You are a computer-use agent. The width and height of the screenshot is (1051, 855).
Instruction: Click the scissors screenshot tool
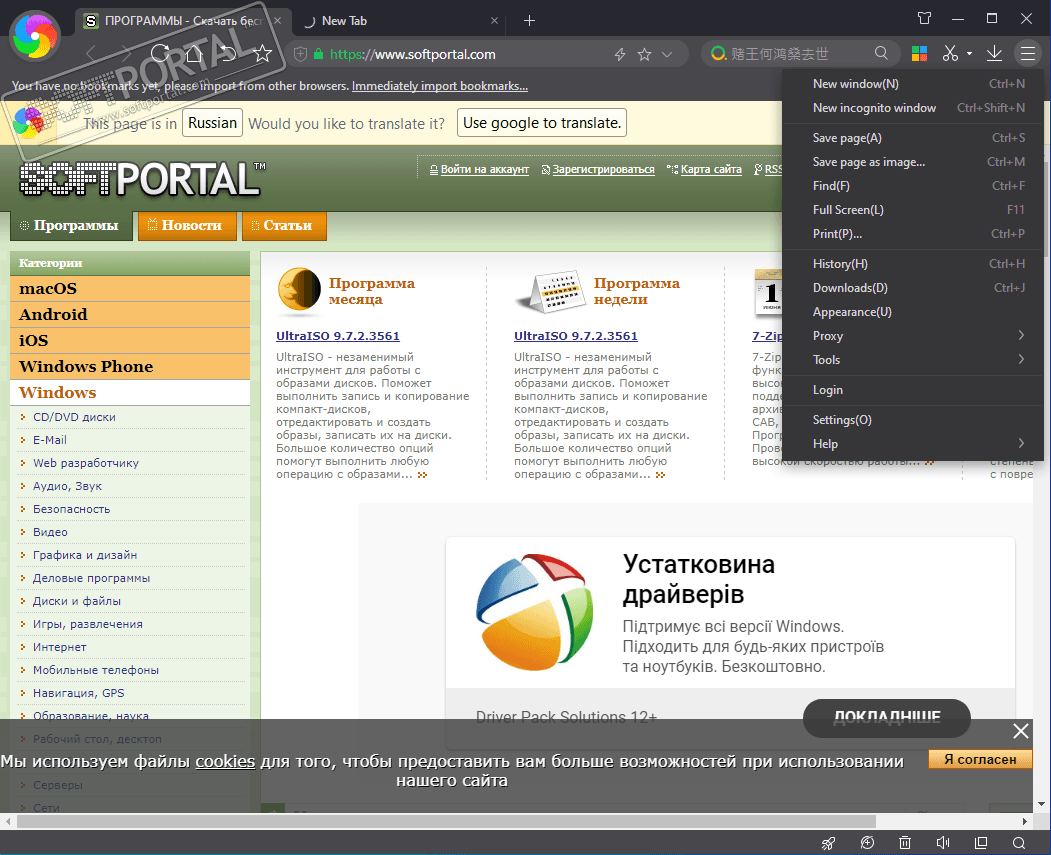(x=950, y=54)
